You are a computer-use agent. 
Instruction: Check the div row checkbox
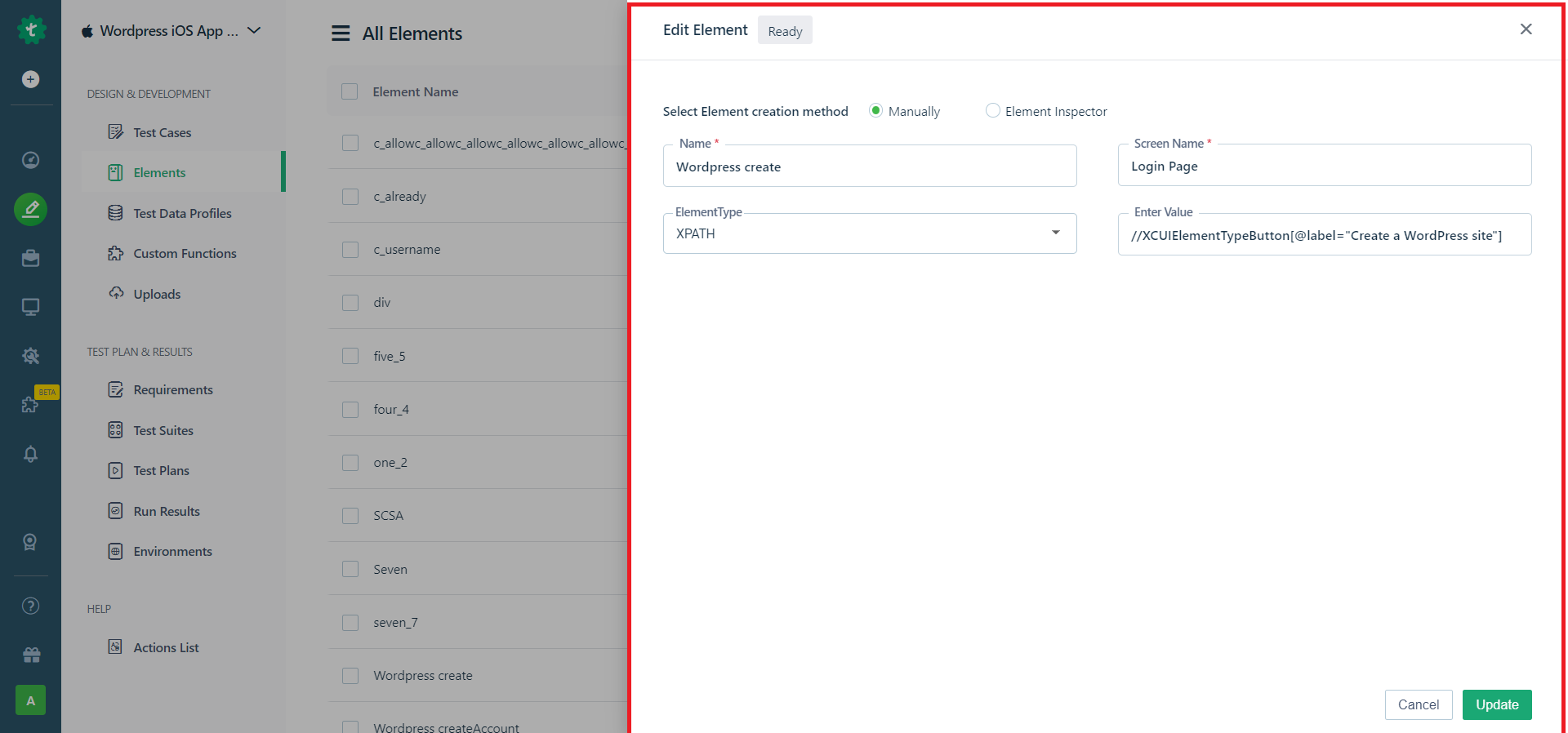point(350,303)
